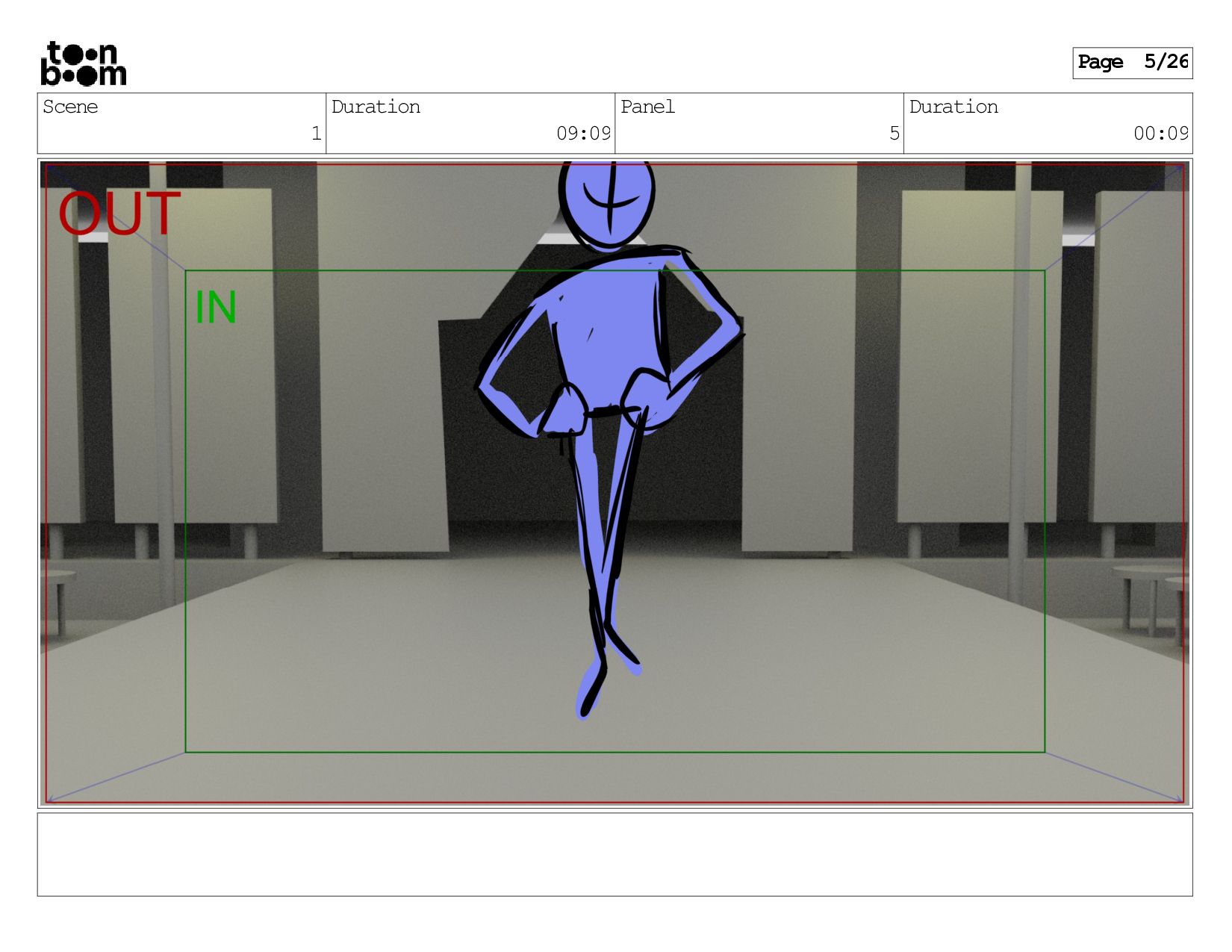Viewport: 1232px width, 952px height.
Task: Select the Scene label text
Action: tap(70, 107)
